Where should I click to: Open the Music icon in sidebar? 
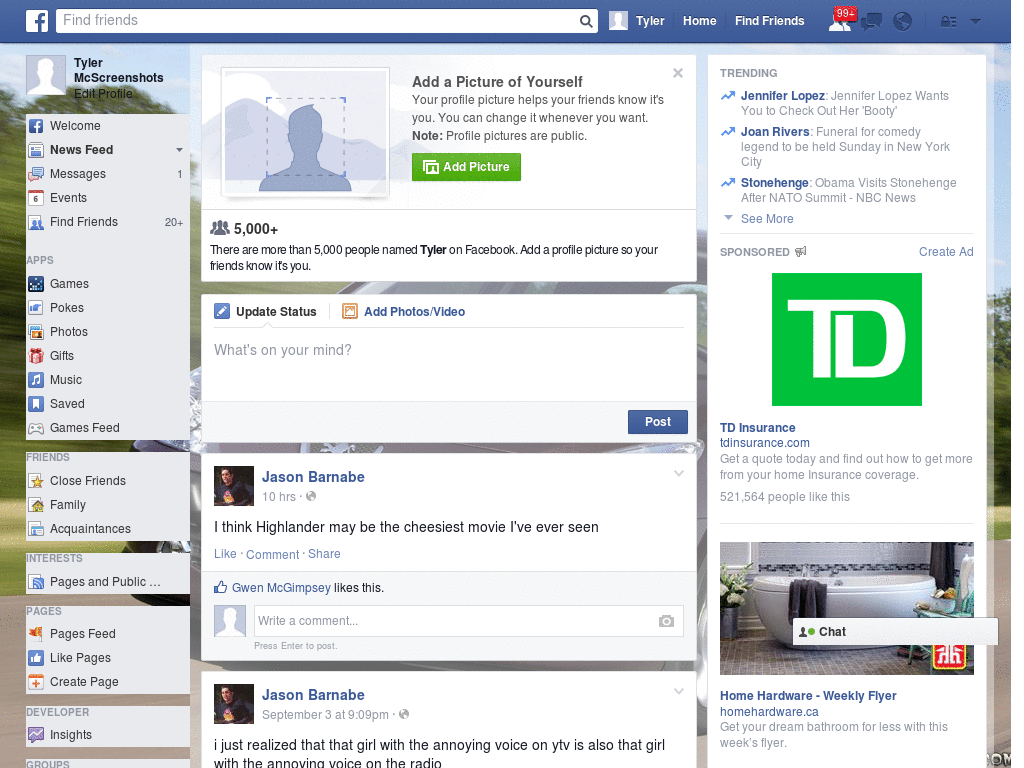36,380
